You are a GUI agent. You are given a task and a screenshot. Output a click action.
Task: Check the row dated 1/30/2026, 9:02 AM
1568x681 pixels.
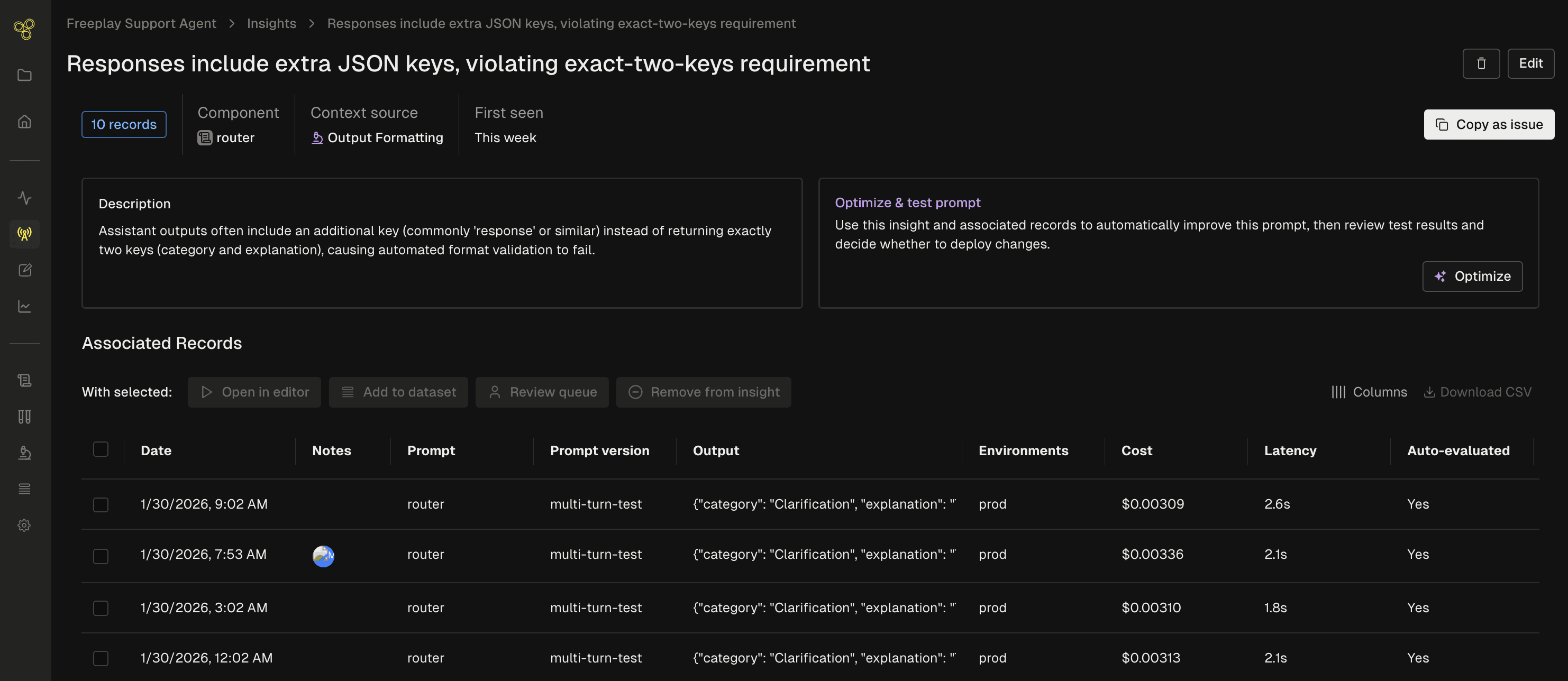click(101, 504)
